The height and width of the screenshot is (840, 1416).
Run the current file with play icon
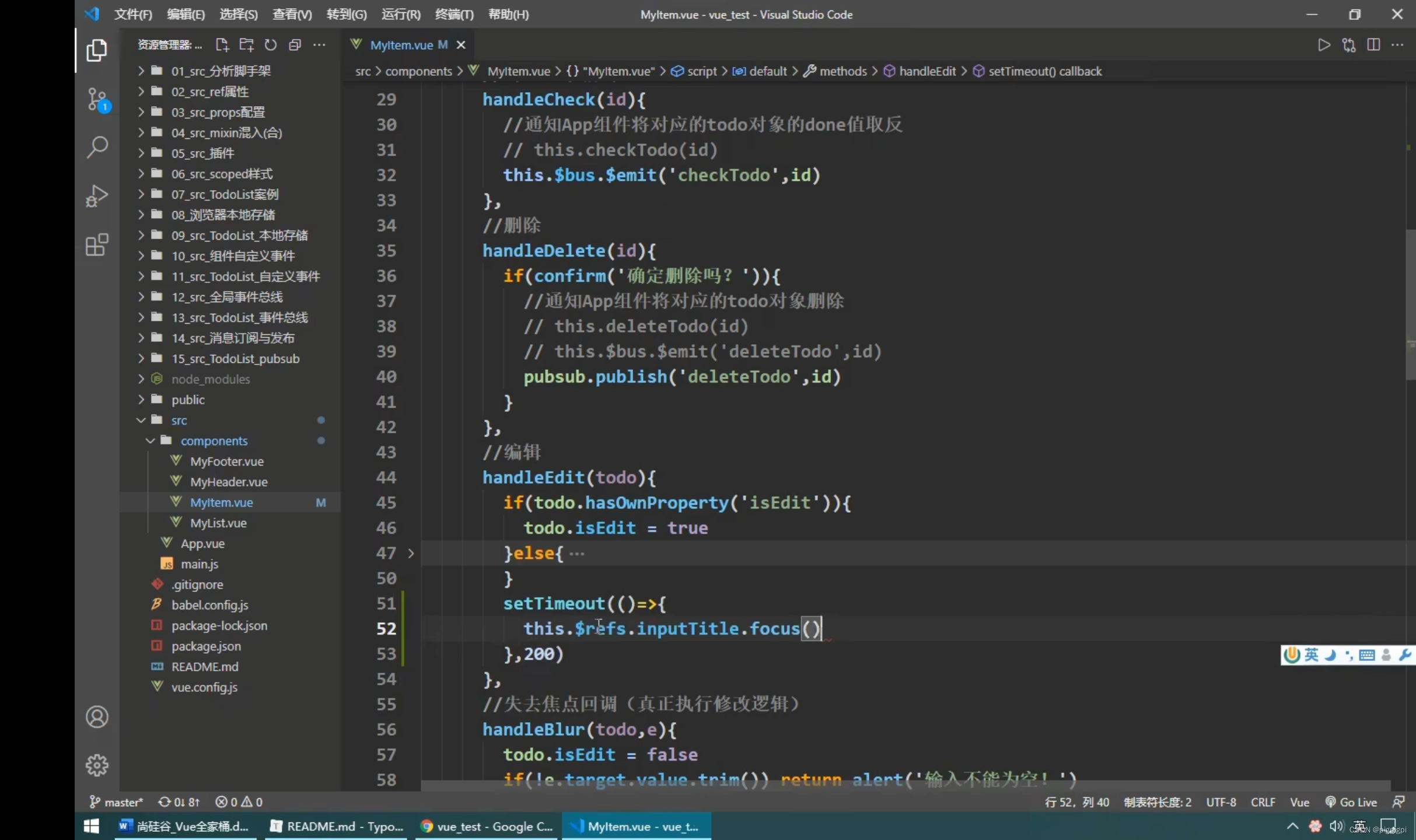click(1324, 45)
